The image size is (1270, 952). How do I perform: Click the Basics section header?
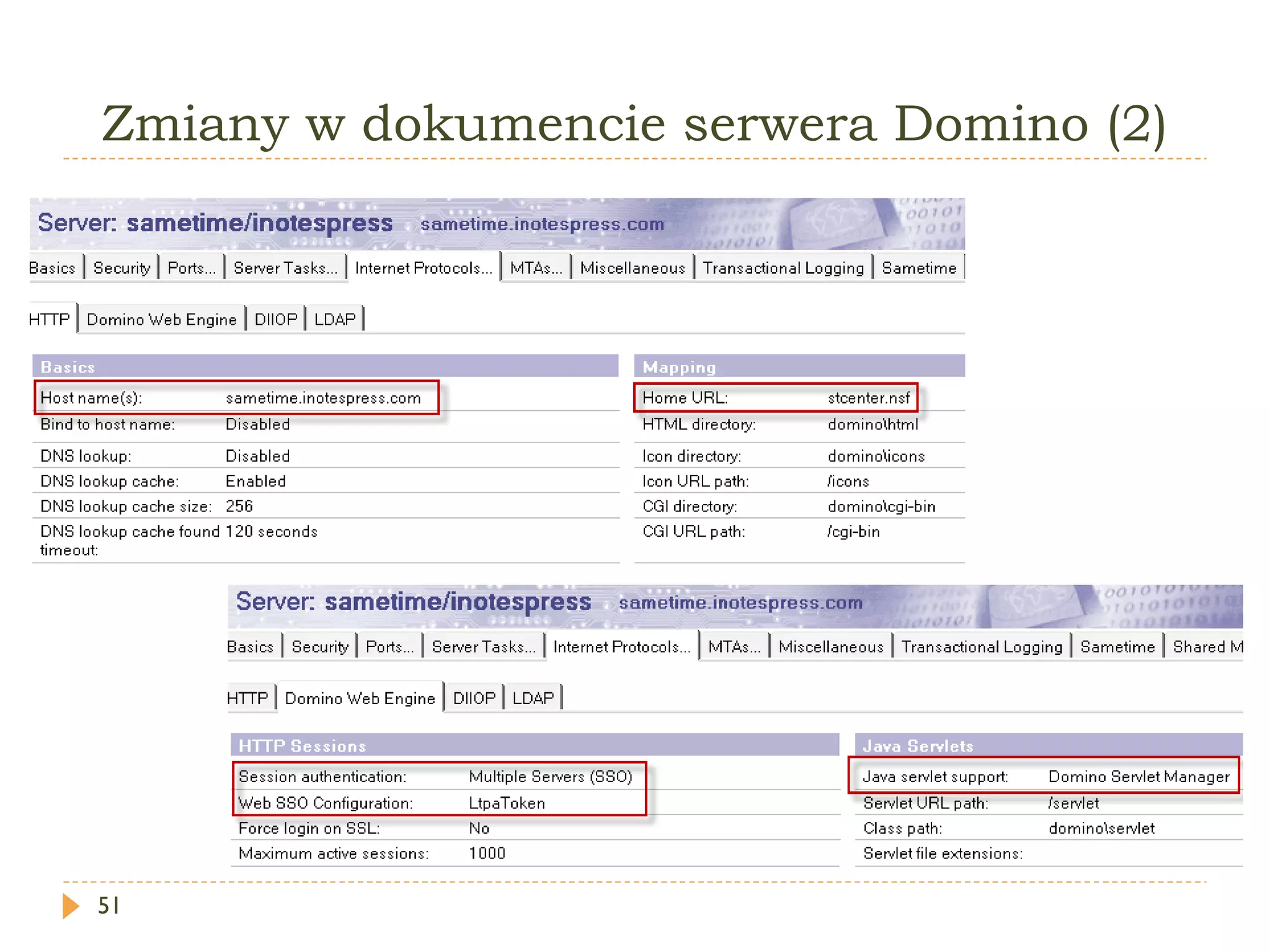pos(326,366)
